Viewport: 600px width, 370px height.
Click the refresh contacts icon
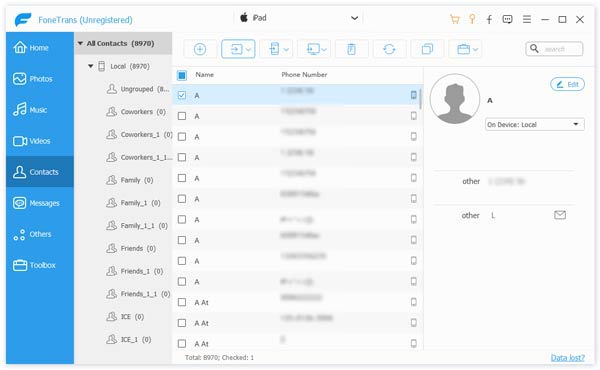(389, 49)
